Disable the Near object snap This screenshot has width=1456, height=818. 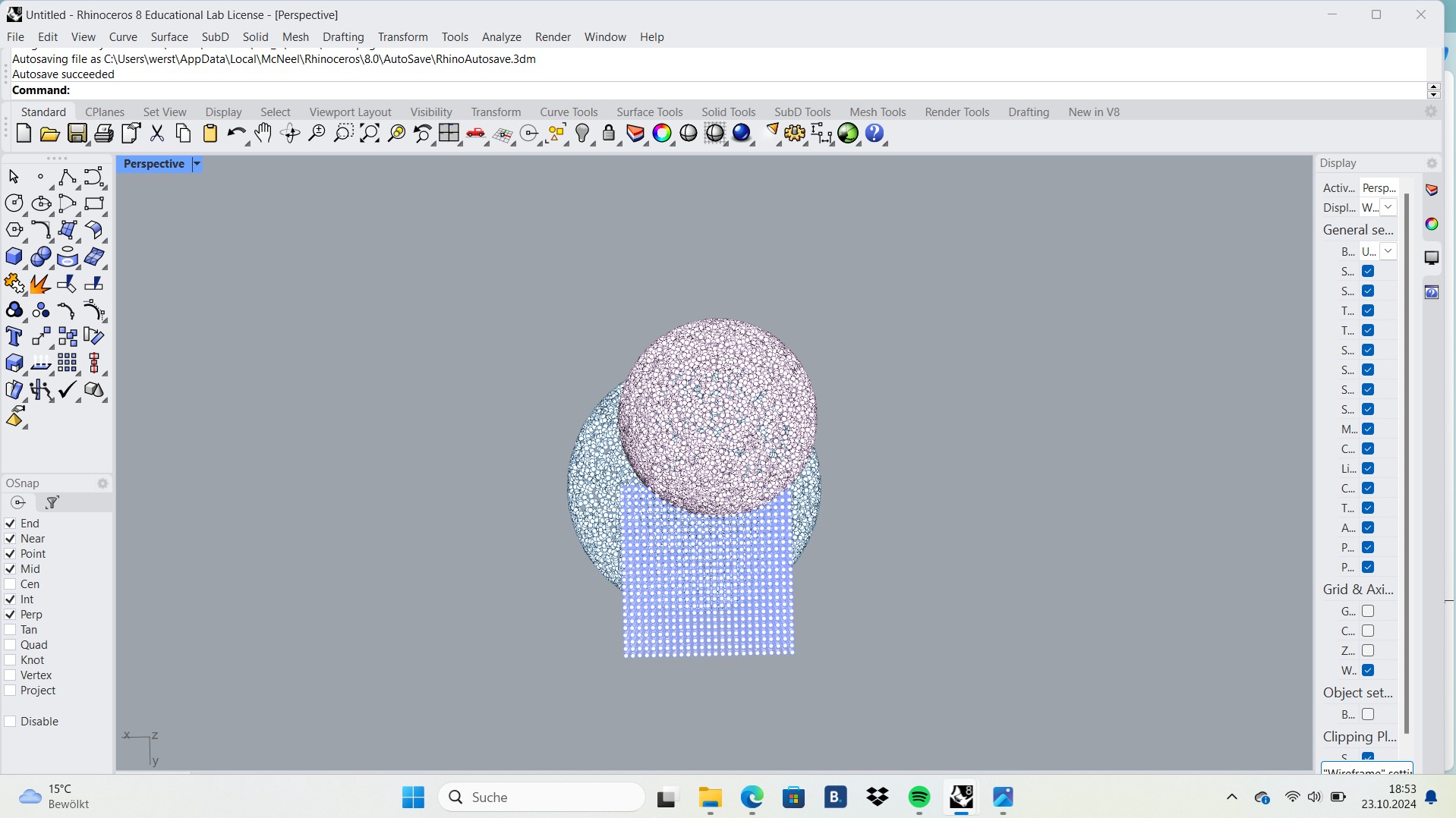pos(10,538)
